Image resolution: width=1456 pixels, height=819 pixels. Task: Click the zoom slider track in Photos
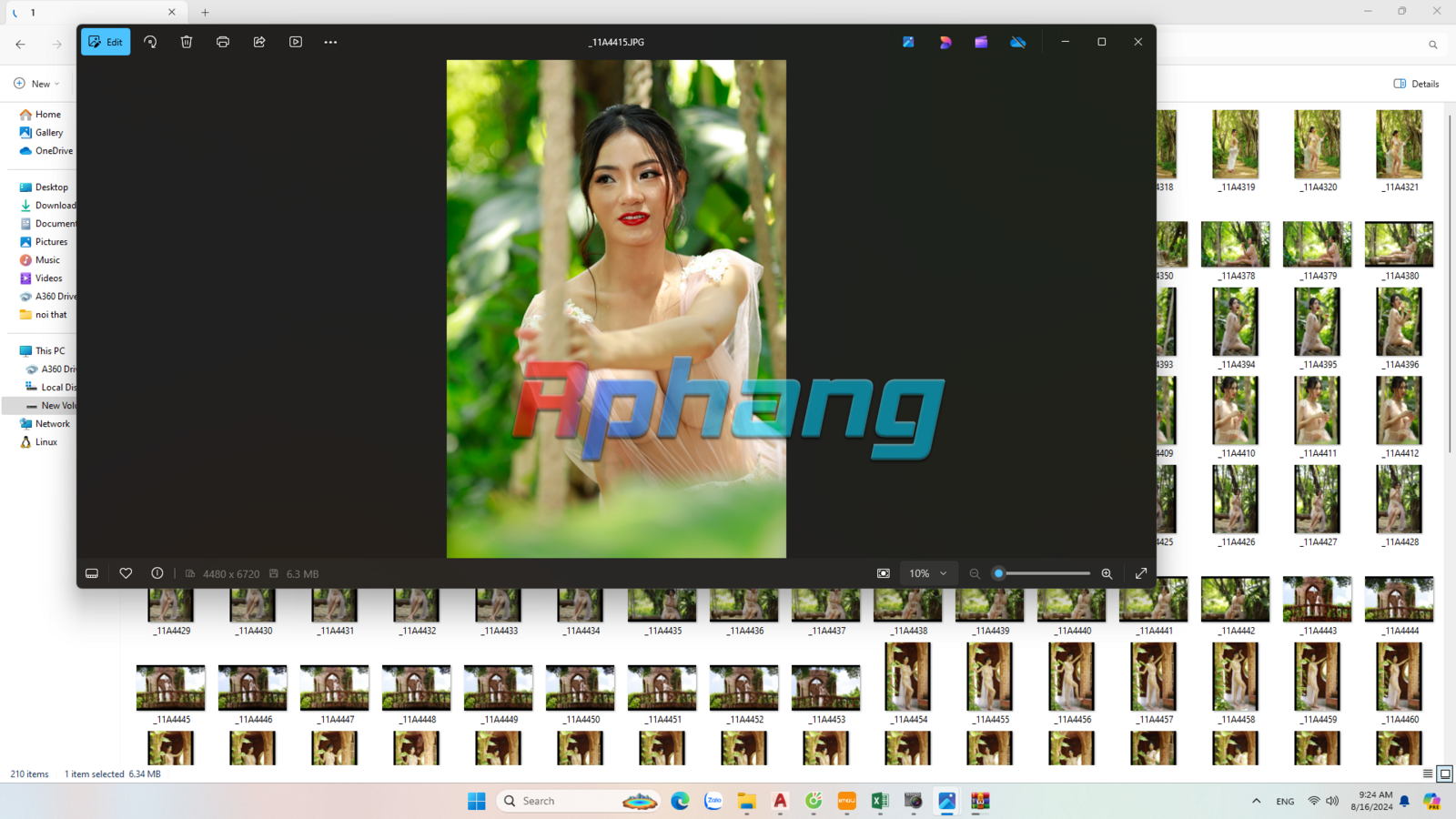tap(1043, 573)
